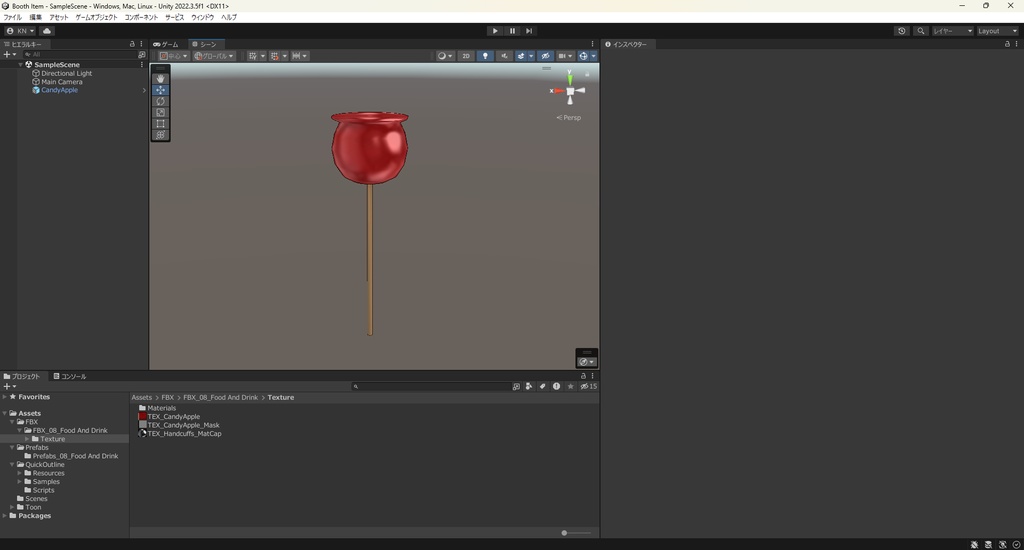Open the グローバル handle rotation dropdown
The width and height of the screenshot is (1024, 550).
point(214,56)
